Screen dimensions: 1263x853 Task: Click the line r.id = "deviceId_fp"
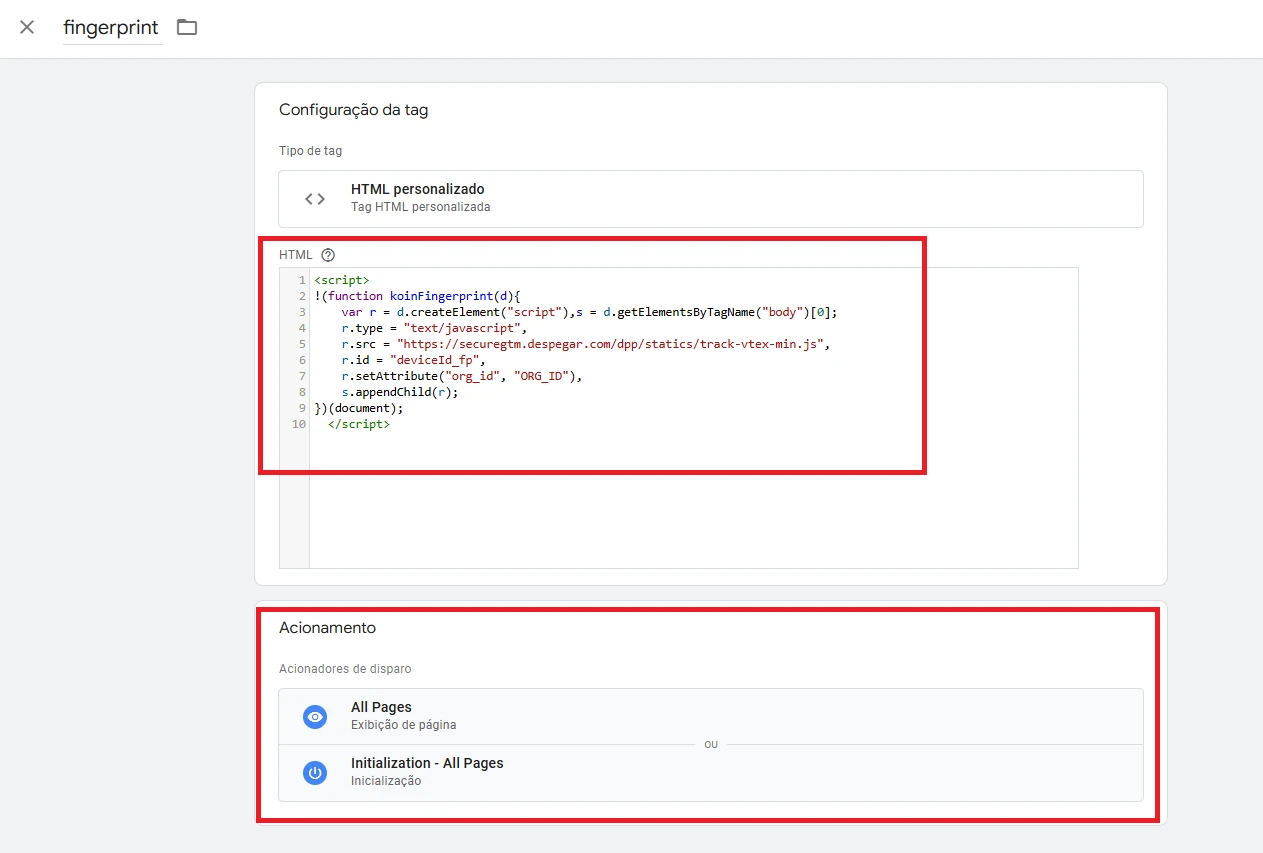[x=413, y=360]
